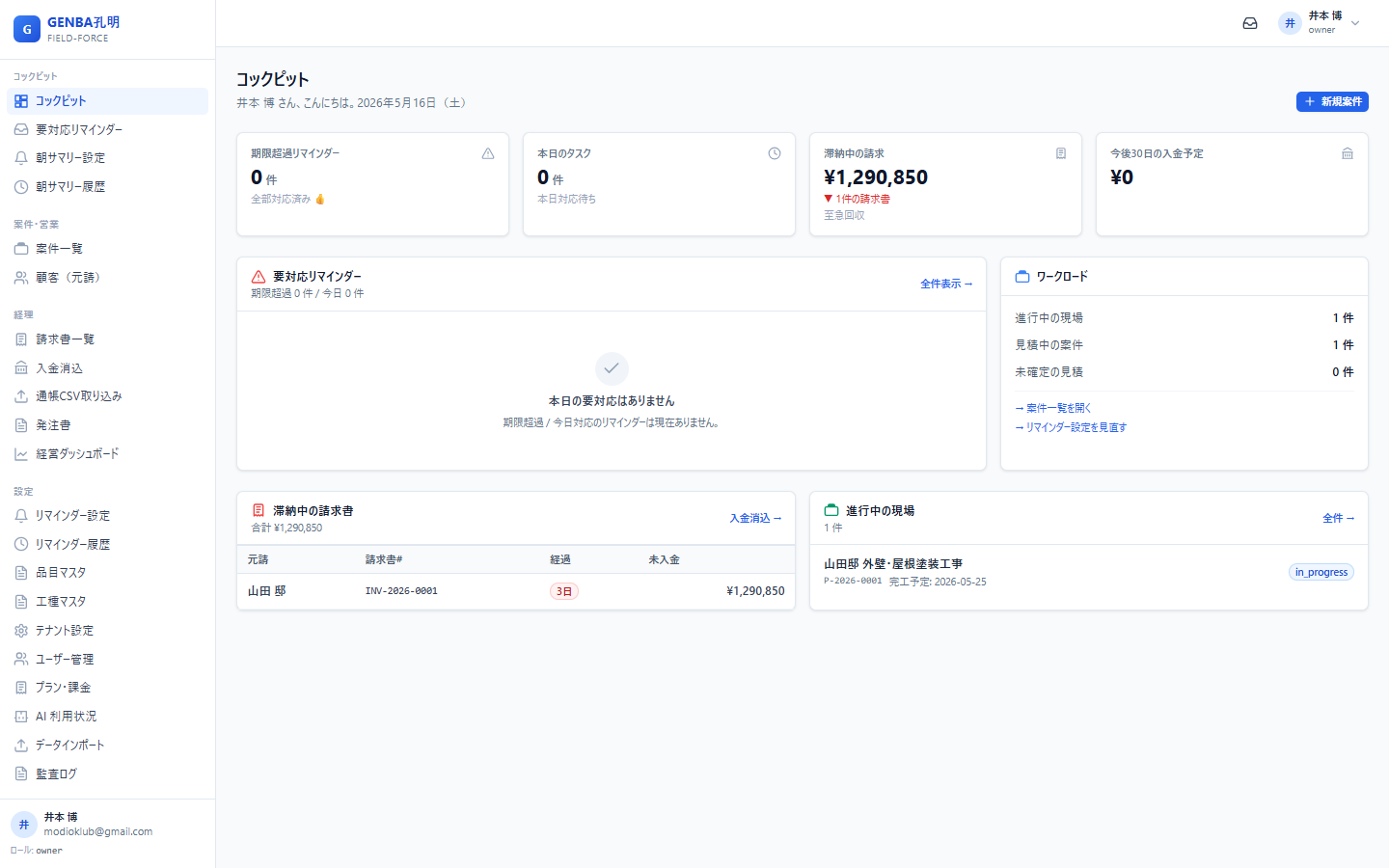The image size is (1389, 868).
Task: Click warning icon on 期限超過リマインダー card
Action: click(488, 153)
